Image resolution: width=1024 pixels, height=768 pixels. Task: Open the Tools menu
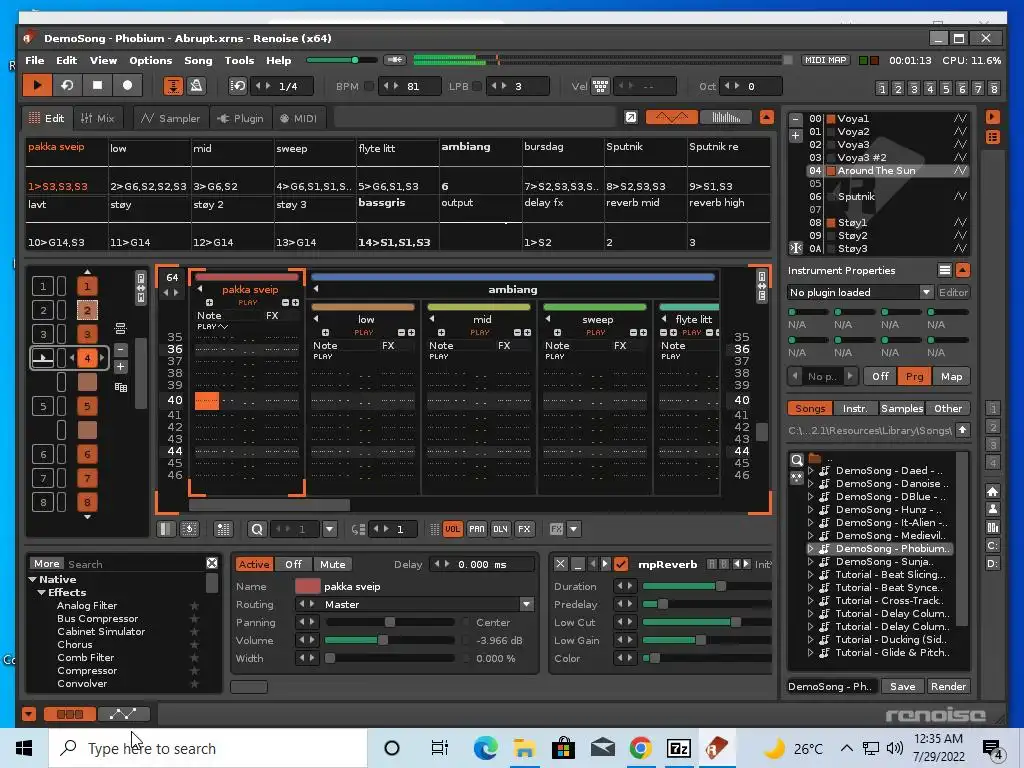239,60
